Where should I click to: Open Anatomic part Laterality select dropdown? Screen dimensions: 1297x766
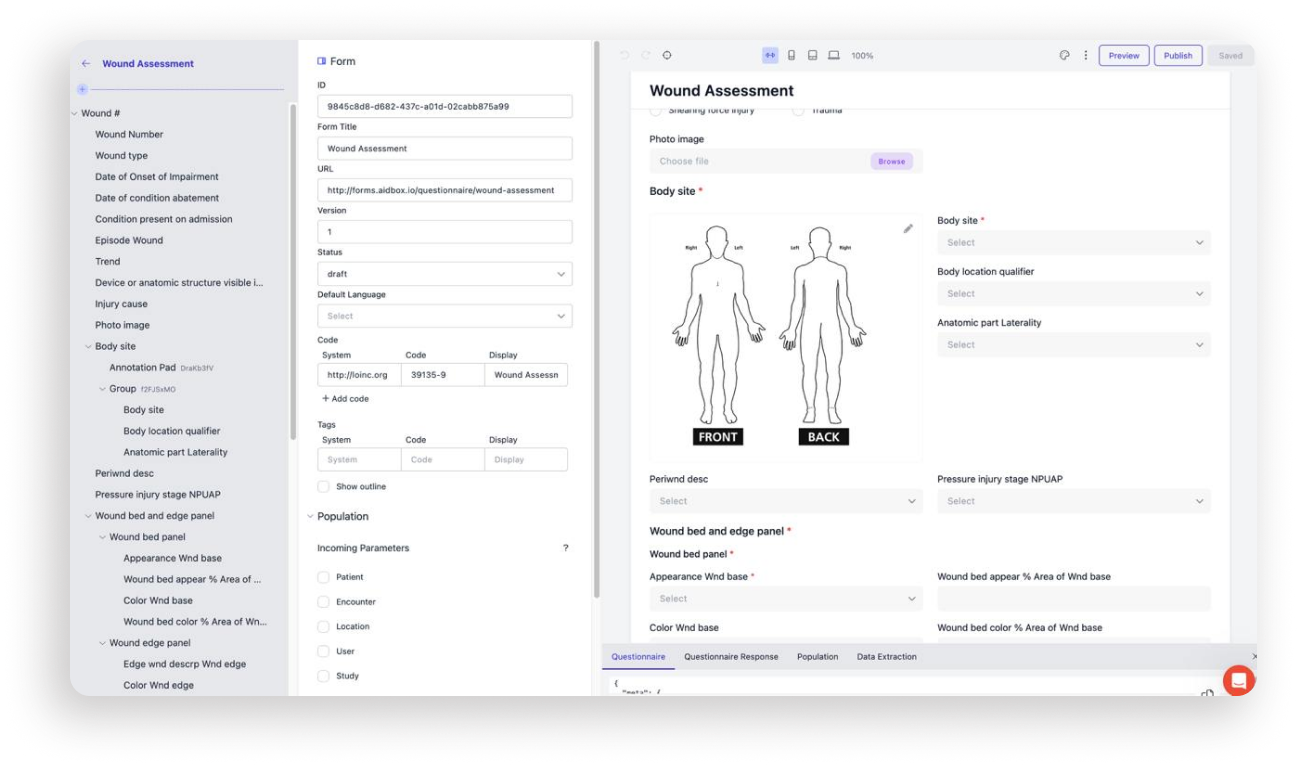pos(1073,345)
